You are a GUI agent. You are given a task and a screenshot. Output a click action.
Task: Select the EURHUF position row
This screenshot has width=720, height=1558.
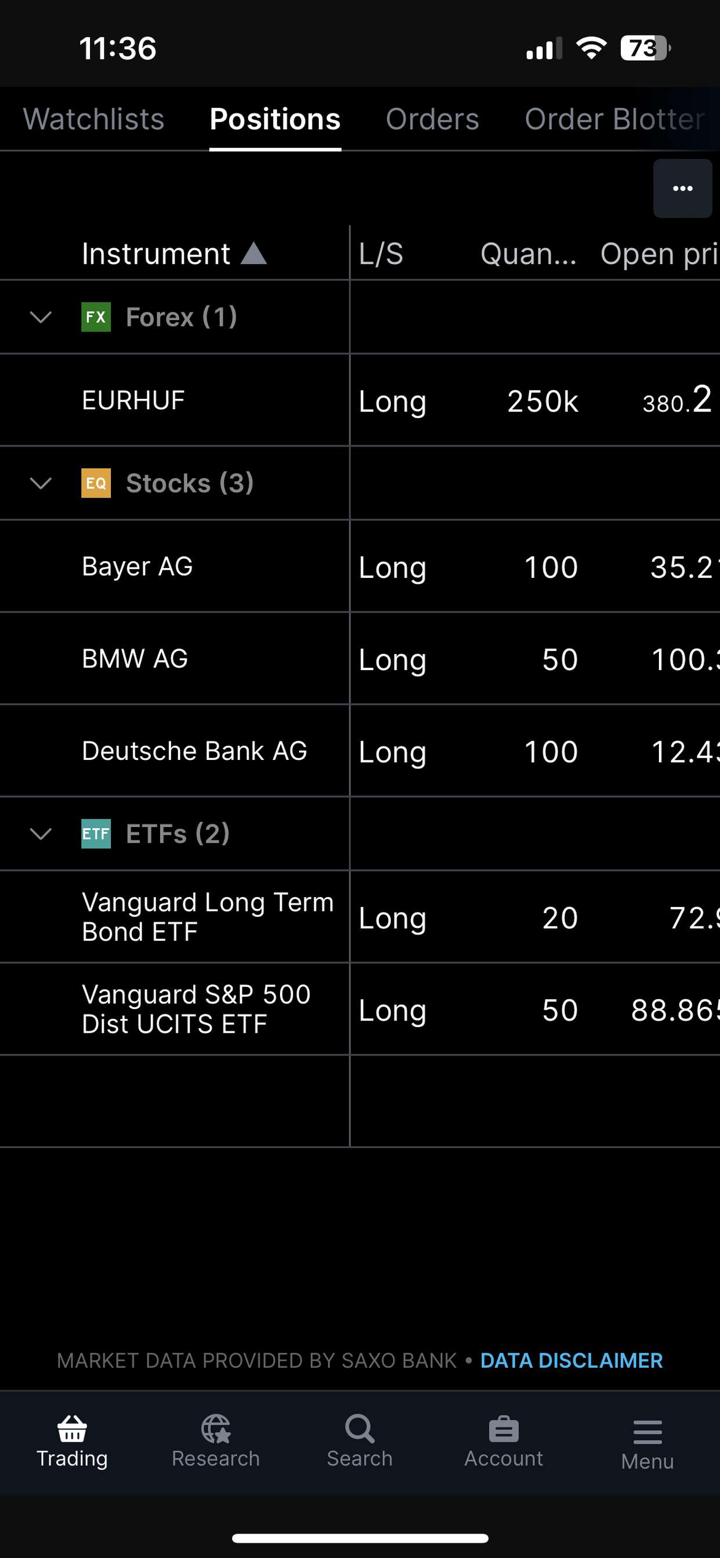[134, 400]
